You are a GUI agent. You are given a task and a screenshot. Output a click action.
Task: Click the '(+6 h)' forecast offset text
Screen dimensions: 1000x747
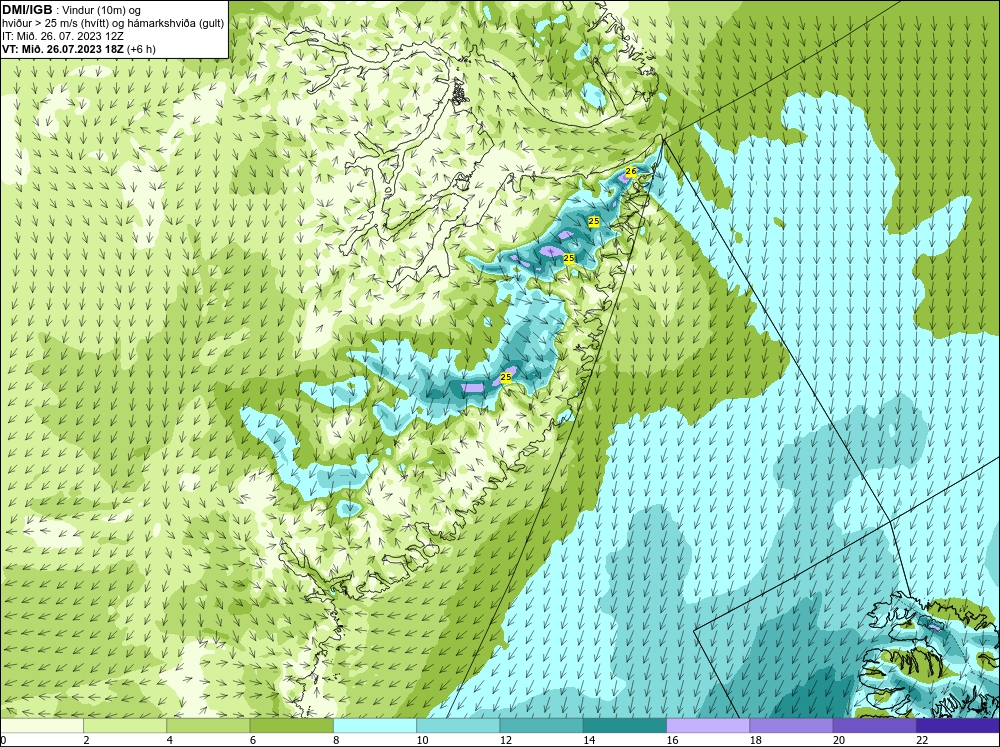pos(141,49)
